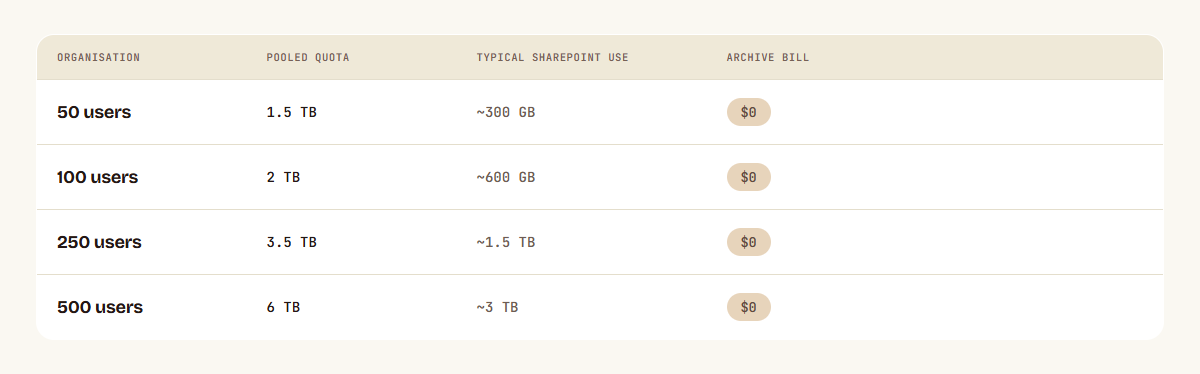The image size is (1200, 374).
Task: Select the 500 users row label
Action: coord(100,307)
